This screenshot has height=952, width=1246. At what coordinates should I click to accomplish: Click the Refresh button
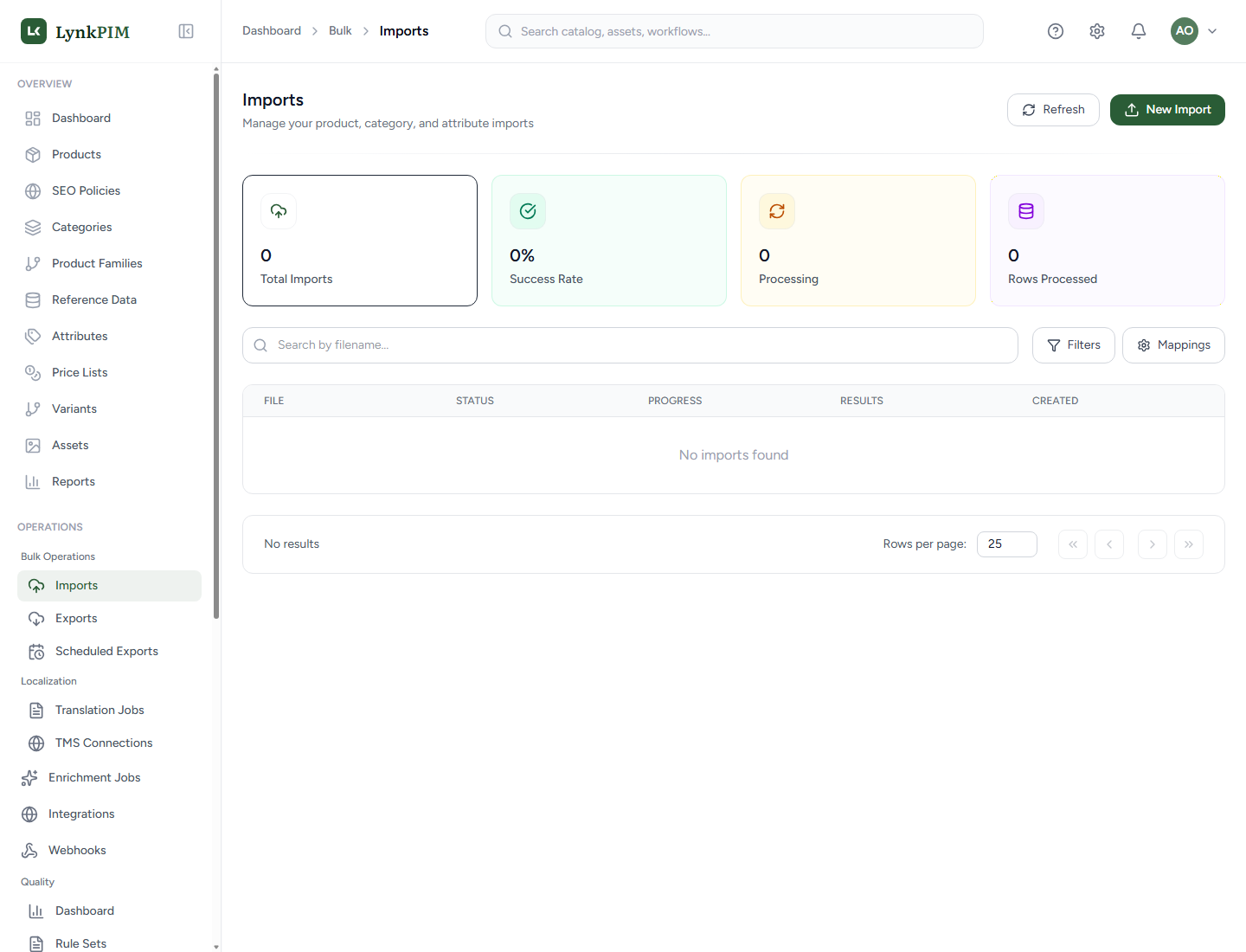pos(1053,110)
